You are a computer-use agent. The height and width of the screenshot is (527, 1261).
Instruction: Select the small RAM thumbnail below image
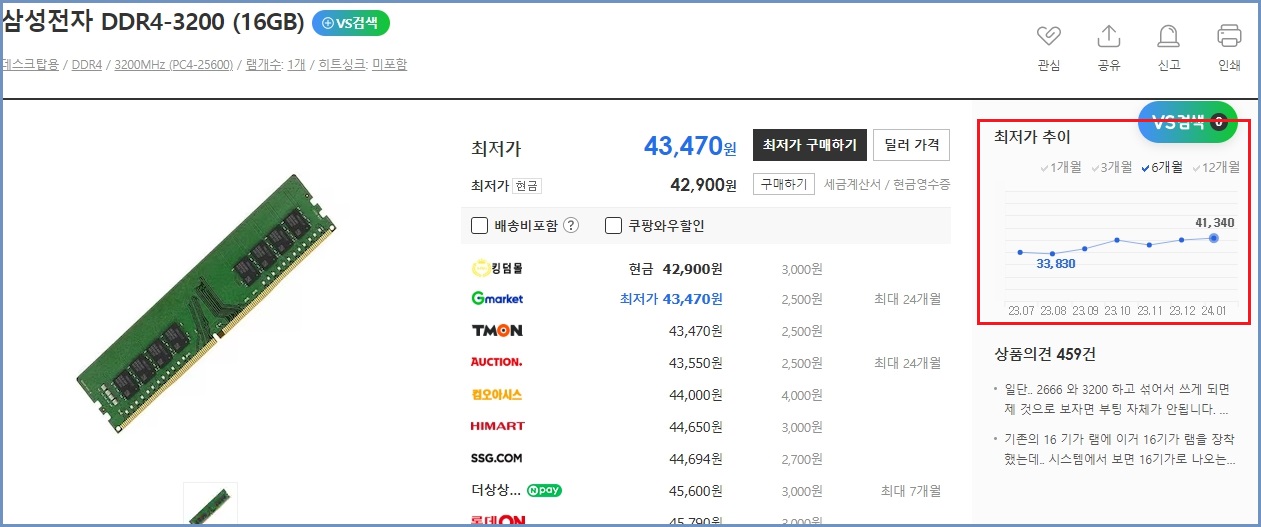[x=210, y=504]
